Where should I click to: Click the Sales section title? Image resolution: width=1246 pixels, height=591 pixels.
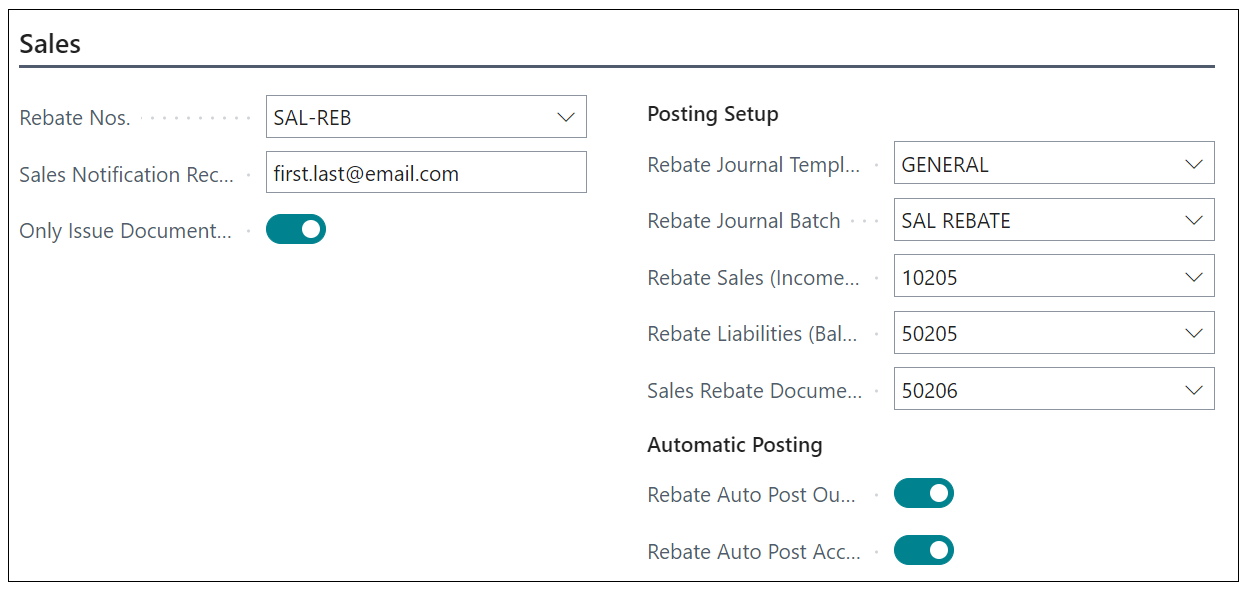50,43
